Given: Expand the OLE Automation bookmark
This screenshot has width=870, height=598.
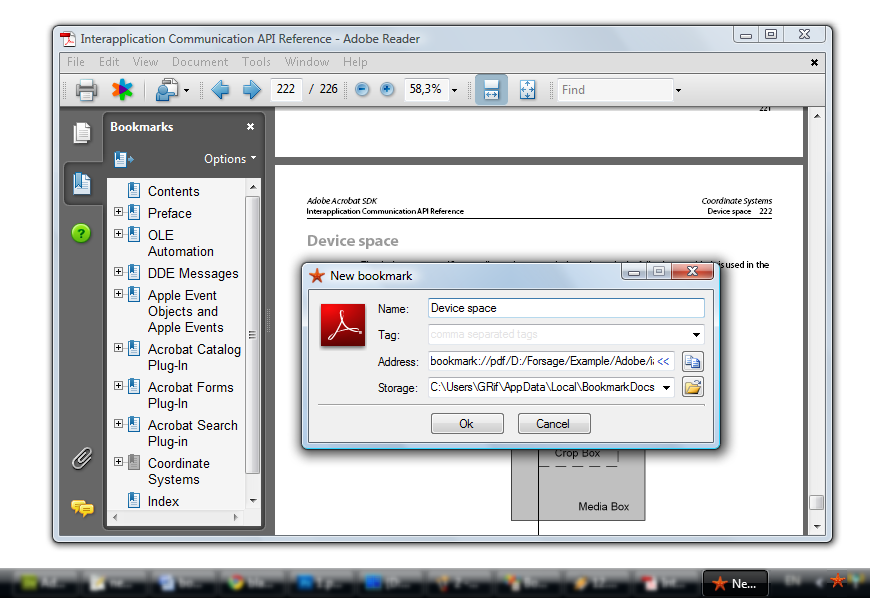Looking at the screenshot, I should pyautogui.click(x=118, y=234).
